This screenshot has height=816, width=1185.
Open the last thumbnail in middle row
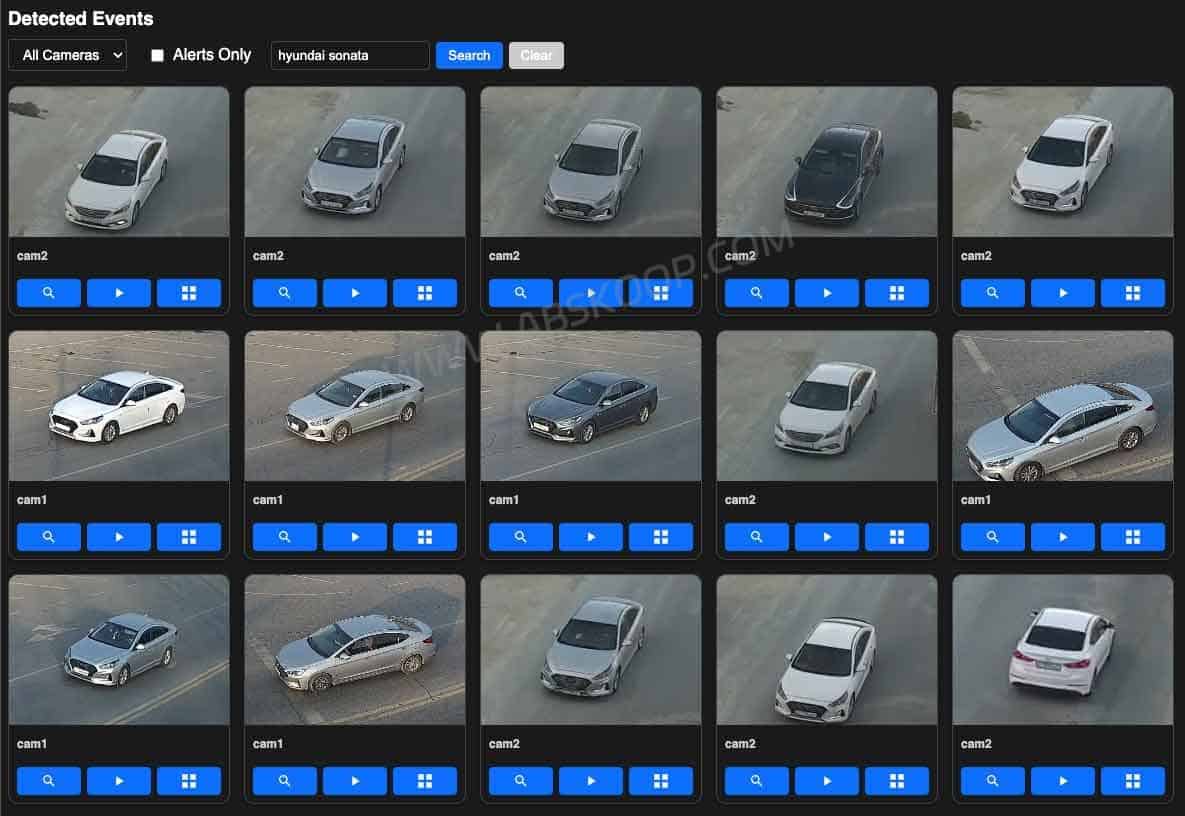coord(1063,406)
